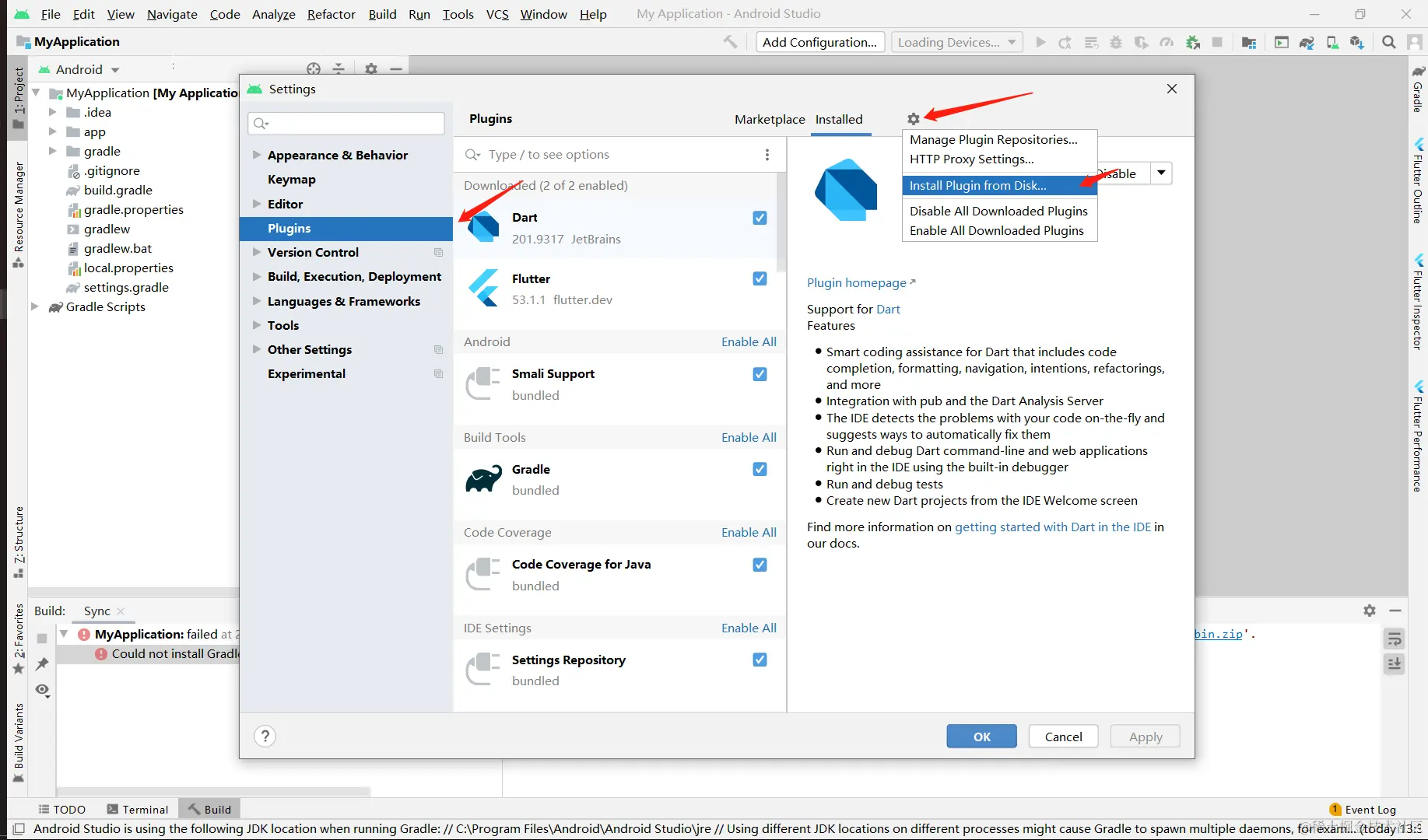The height and width of the screenshot is (840, 1428).
Task: Click Enable All for Android plugins
Action: click(x=749, y=341)
